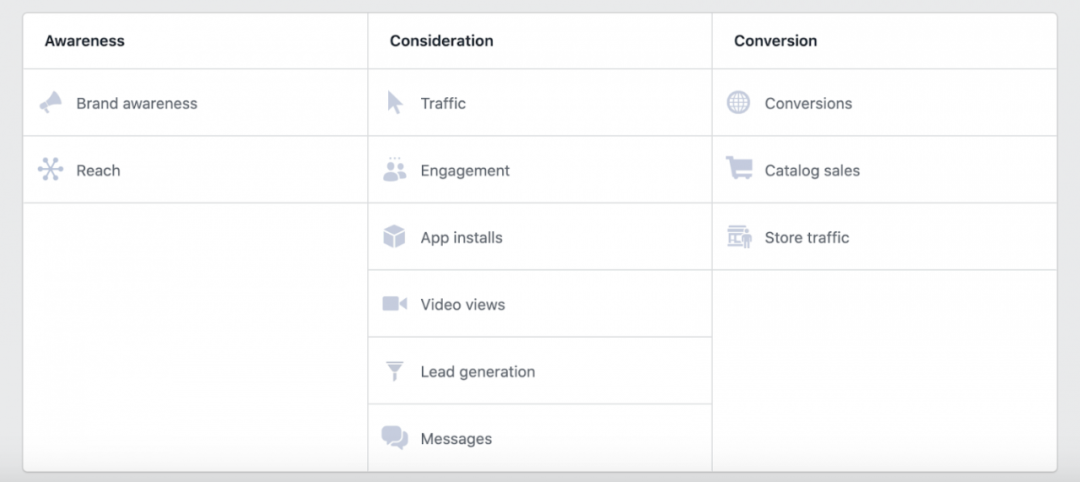Select the Traffic objective label
1080x482 pixels.
point(443,103)
